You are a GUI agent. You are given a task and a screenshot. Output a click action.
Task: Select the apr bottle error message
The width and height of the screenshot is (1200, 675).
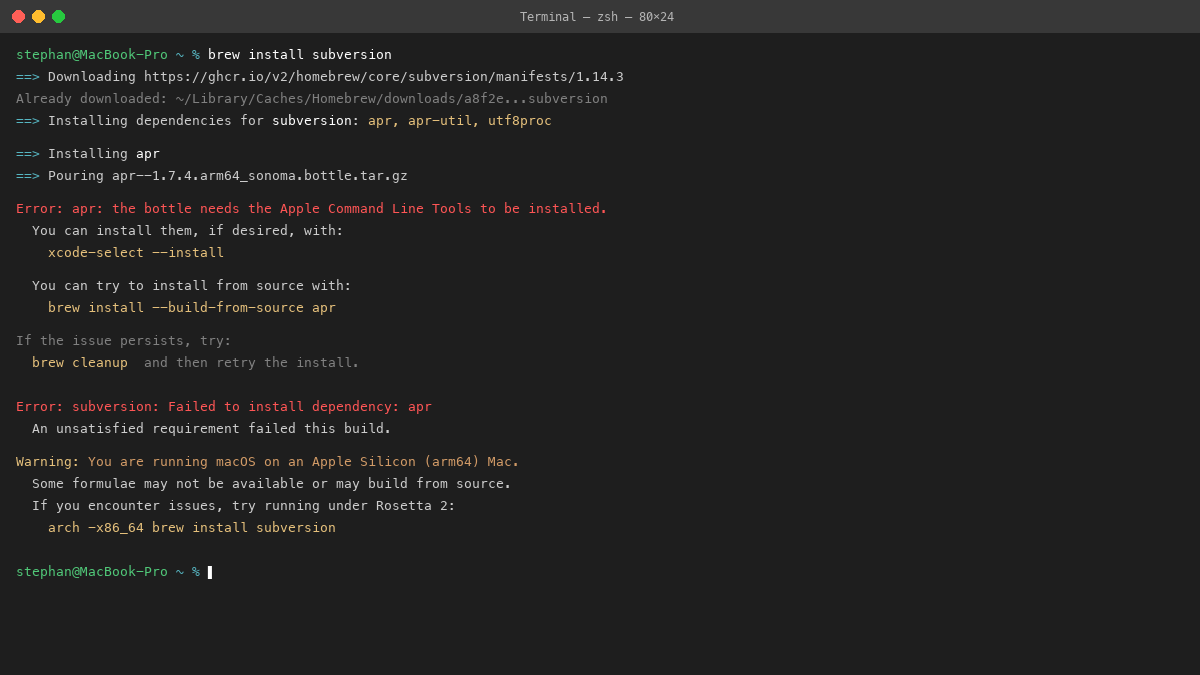[310, 208]
